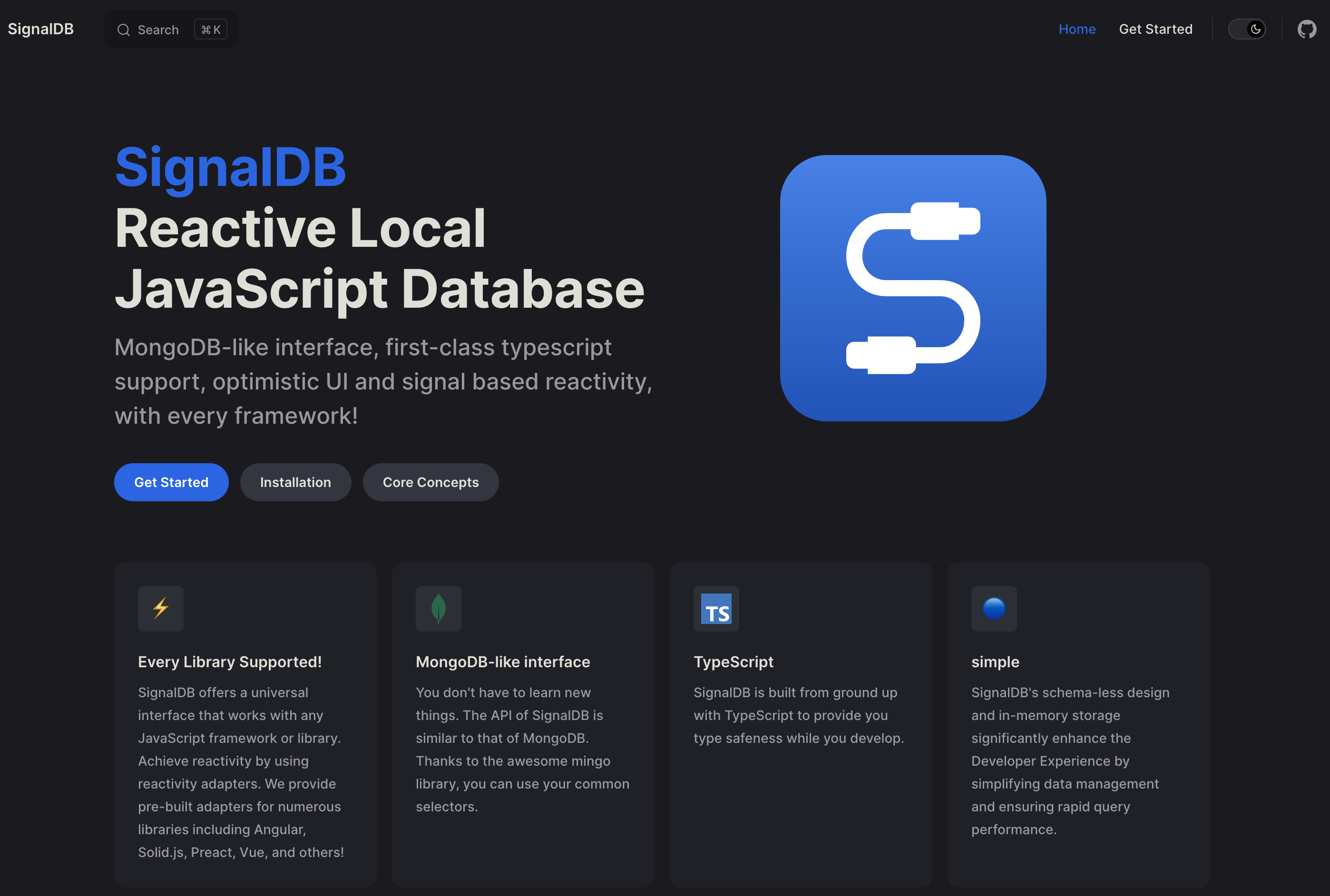Click the lightning bolt feature icon

coord(161,608)
